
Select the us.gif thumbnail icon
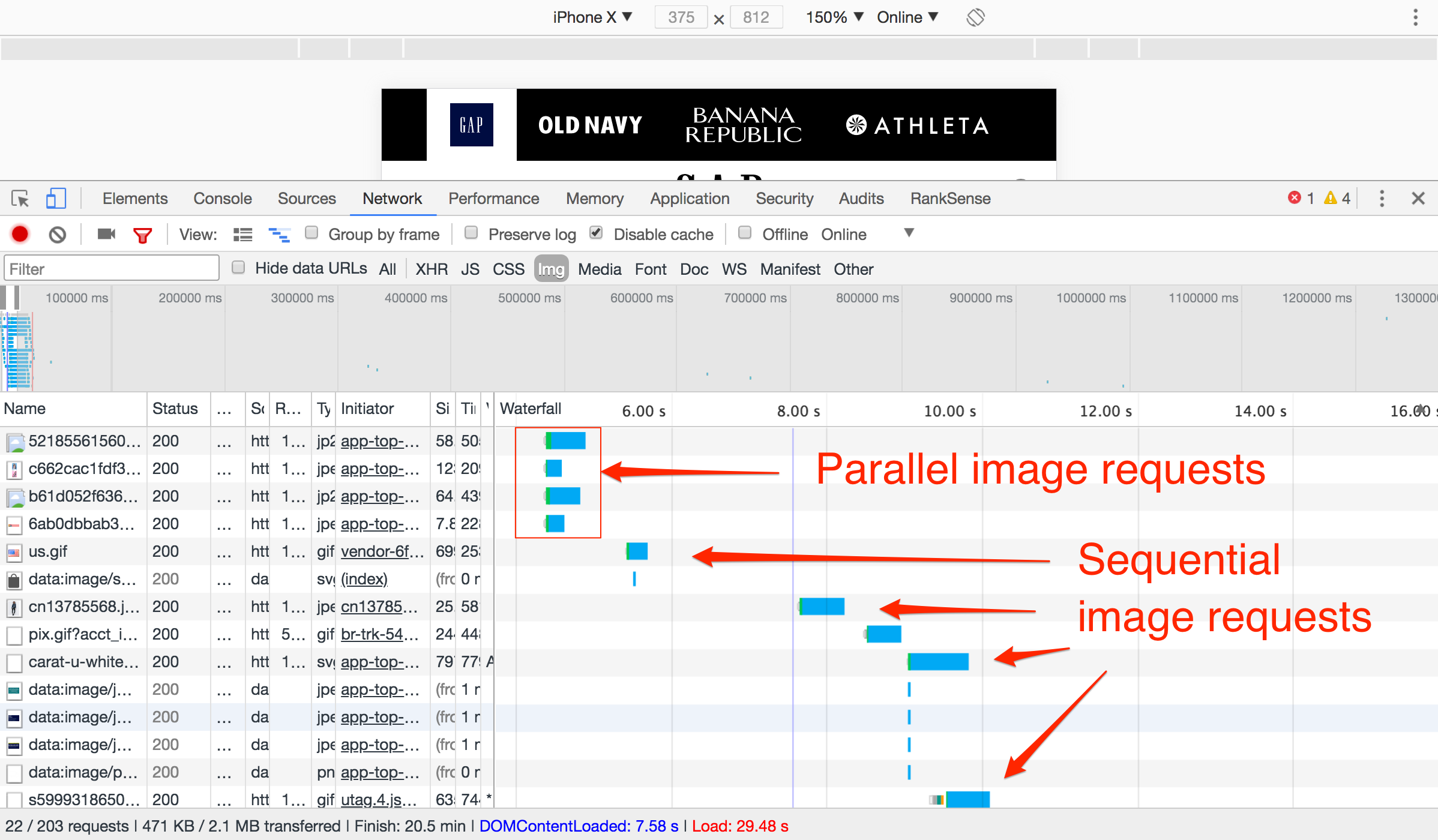[14, 552]
